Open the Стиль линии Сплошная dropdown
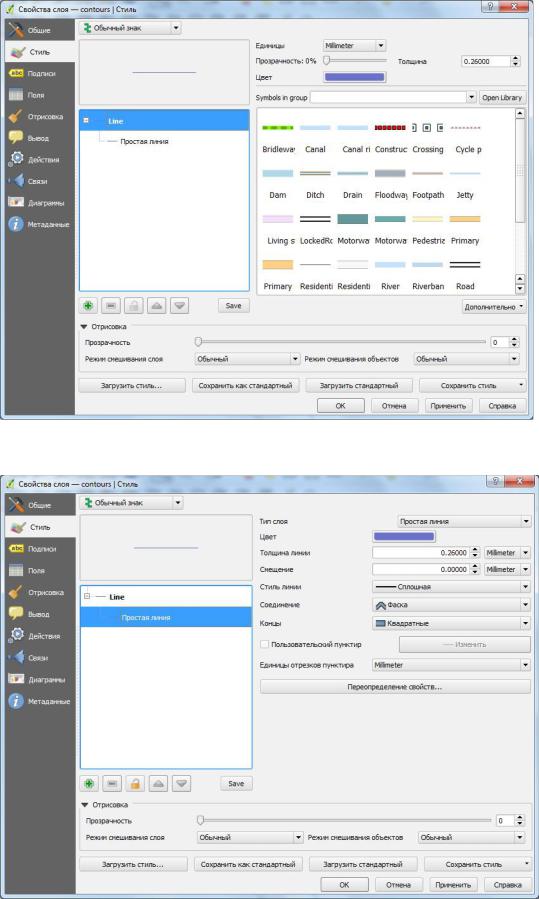Screen dimensions: 539x899 point(452,587)
